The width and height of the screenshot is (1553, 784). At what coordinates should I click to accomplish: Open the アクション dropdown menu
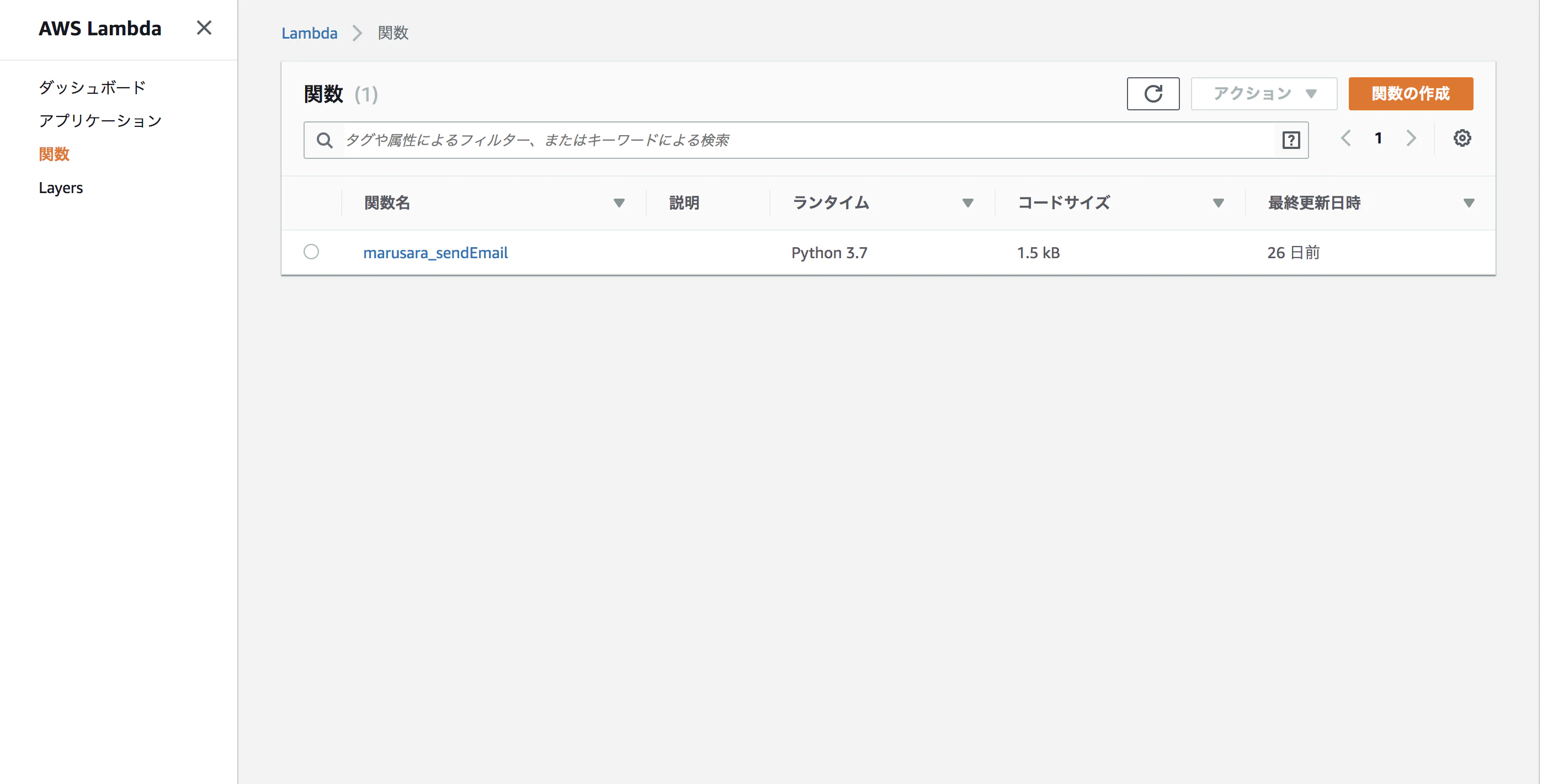point(1264,93)
